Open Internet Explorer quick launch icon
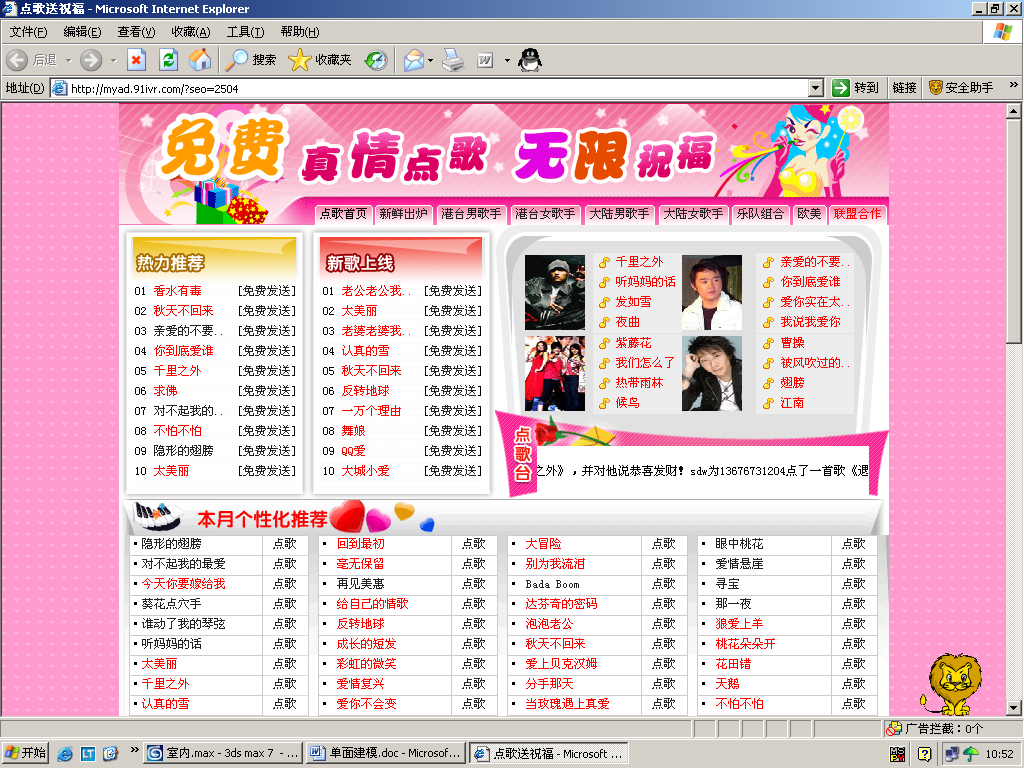 coord(65,754)
